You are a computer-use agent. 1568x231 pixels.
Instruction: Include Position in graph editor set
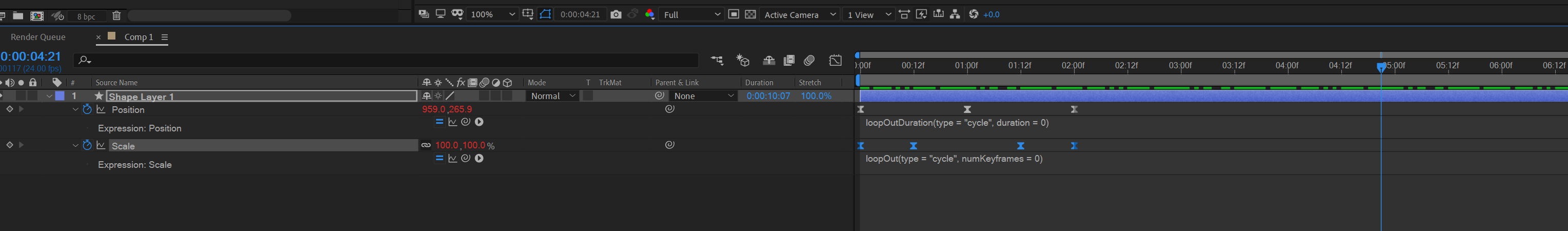pyautogui.click(x=101, y=110)
